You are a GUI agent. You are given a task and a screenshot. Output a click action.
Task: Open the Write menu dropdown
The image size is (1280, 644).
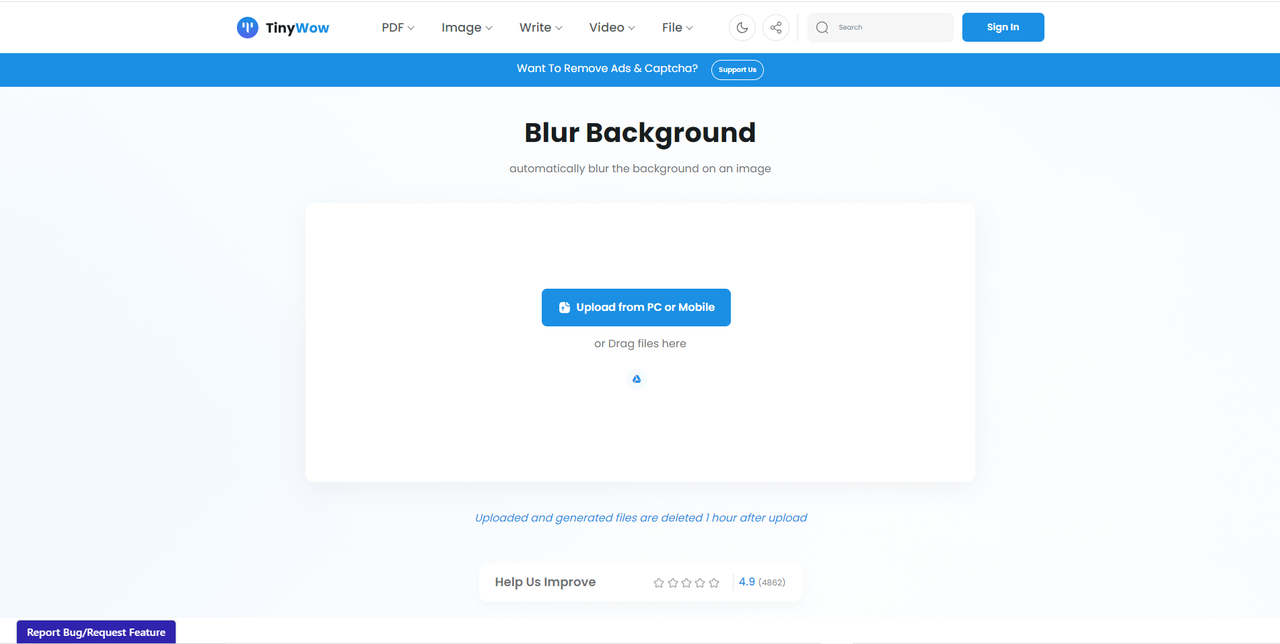pyautogui.click(x=541, y=28)
